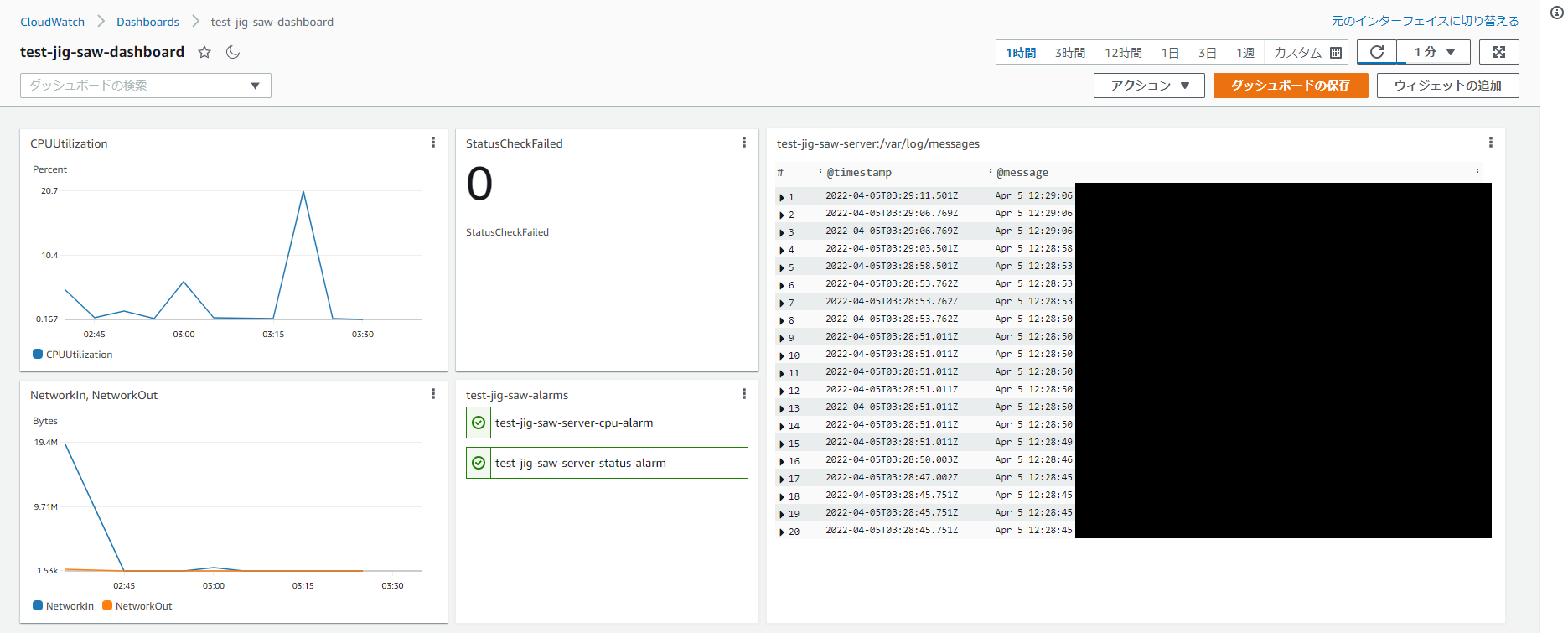1568x633 pixels.
Task: Click the ダッシュボードの保存 button
Action: click(x=1291, y=86)
